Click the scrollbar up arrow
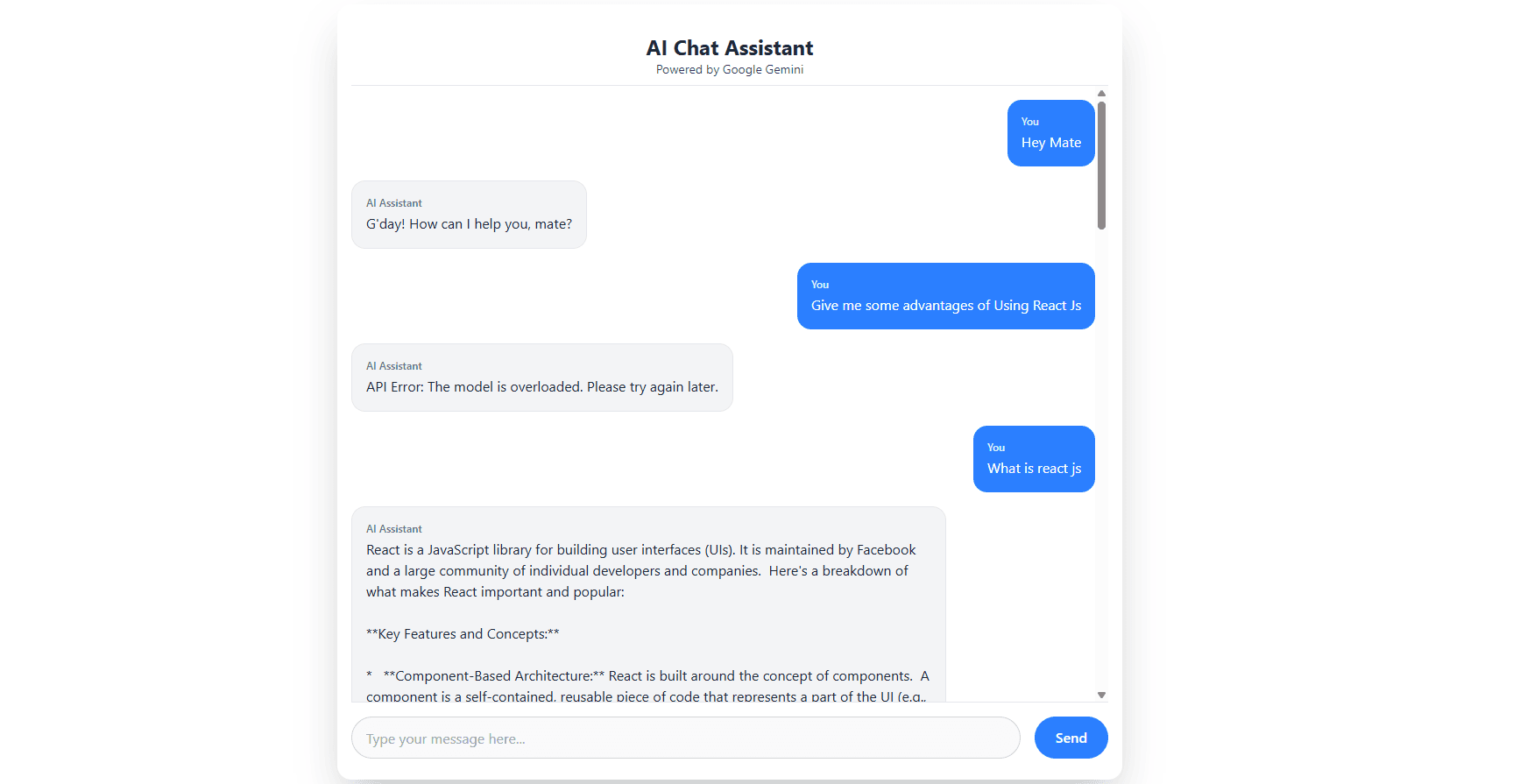Viewport: 1527px width, 784px height. pos(1100,93)
